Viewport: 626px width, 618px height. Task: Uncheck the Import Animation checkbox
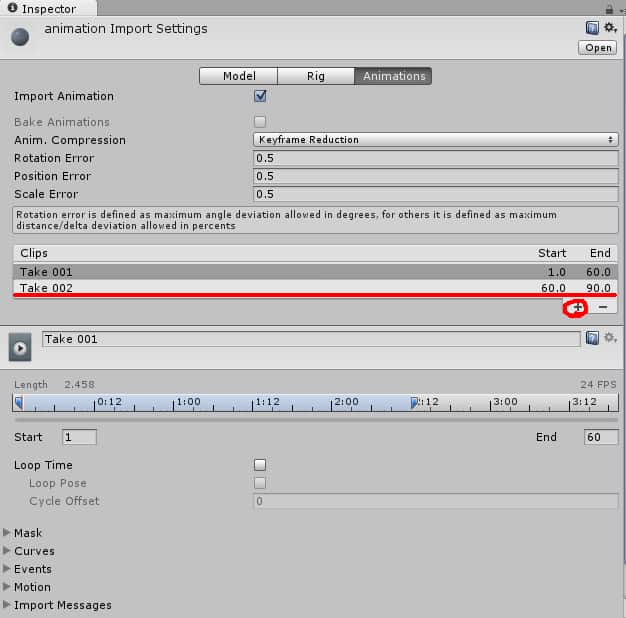coord(260,96)
